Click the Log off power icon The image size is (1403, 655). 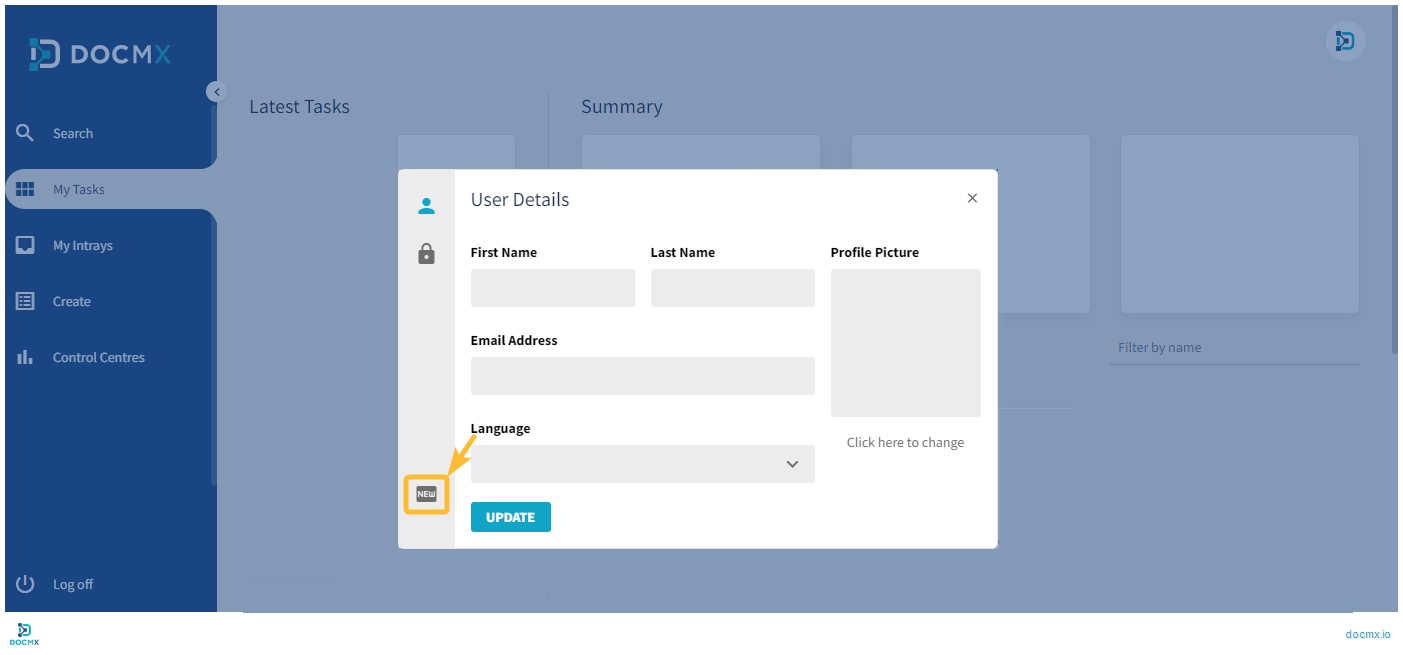tap(25, 583)
